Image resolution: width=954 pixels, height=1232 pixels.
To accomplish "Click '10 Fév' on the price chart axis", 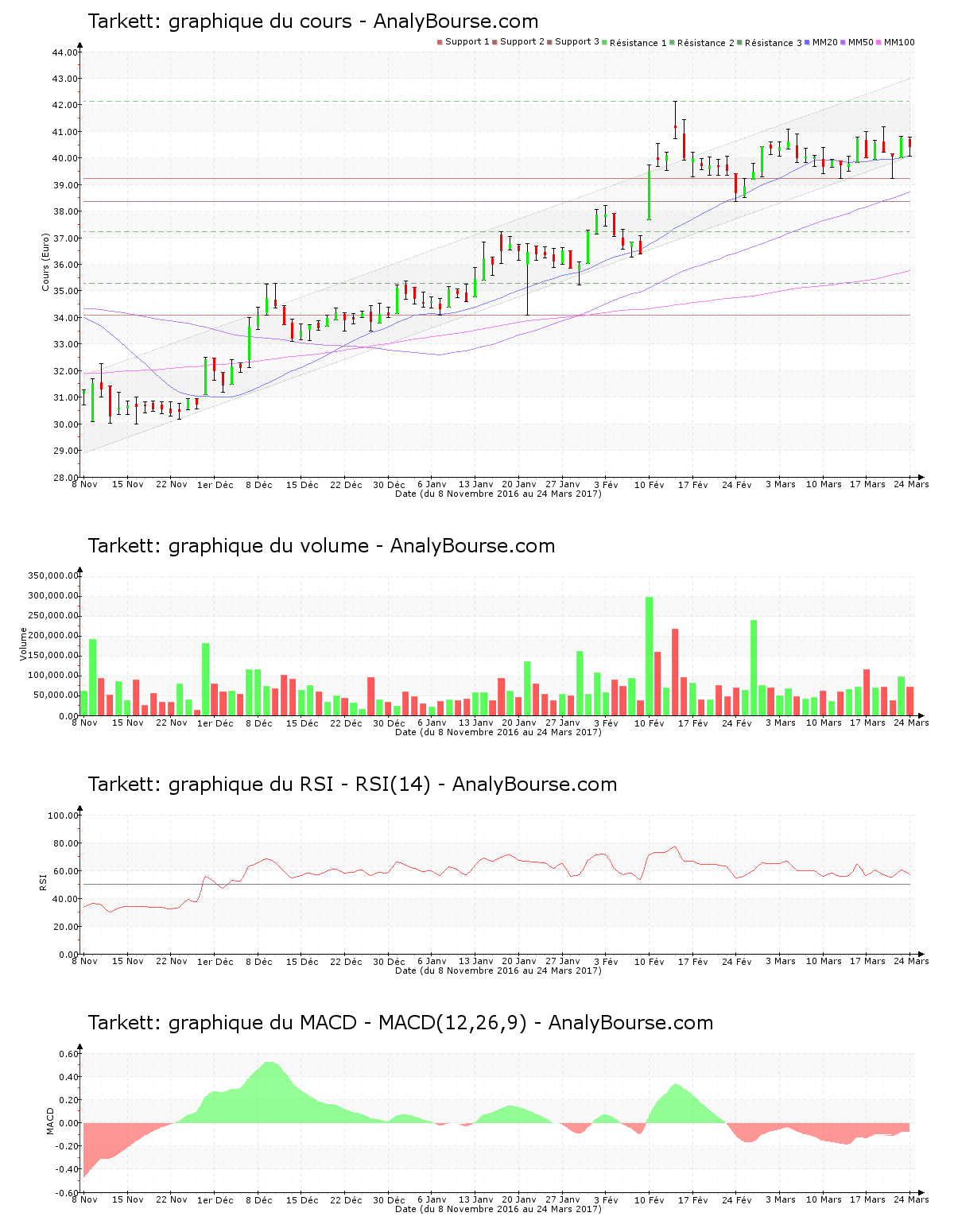I will [650, 485].
